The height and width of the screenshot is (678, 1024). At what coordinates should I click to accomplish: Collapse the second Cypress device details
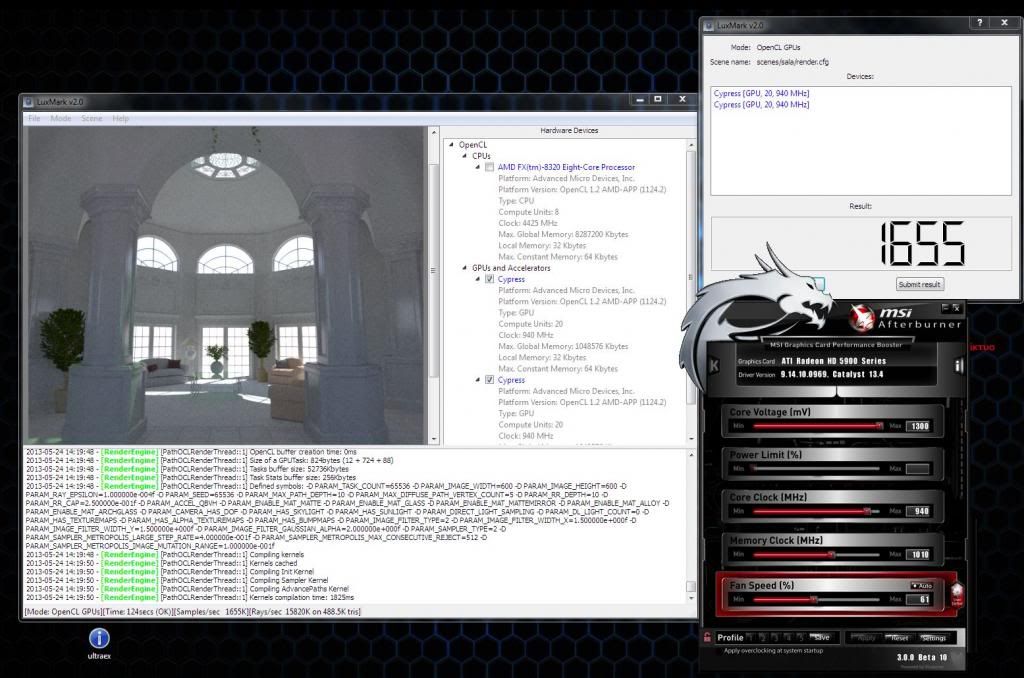pos(477,379)
